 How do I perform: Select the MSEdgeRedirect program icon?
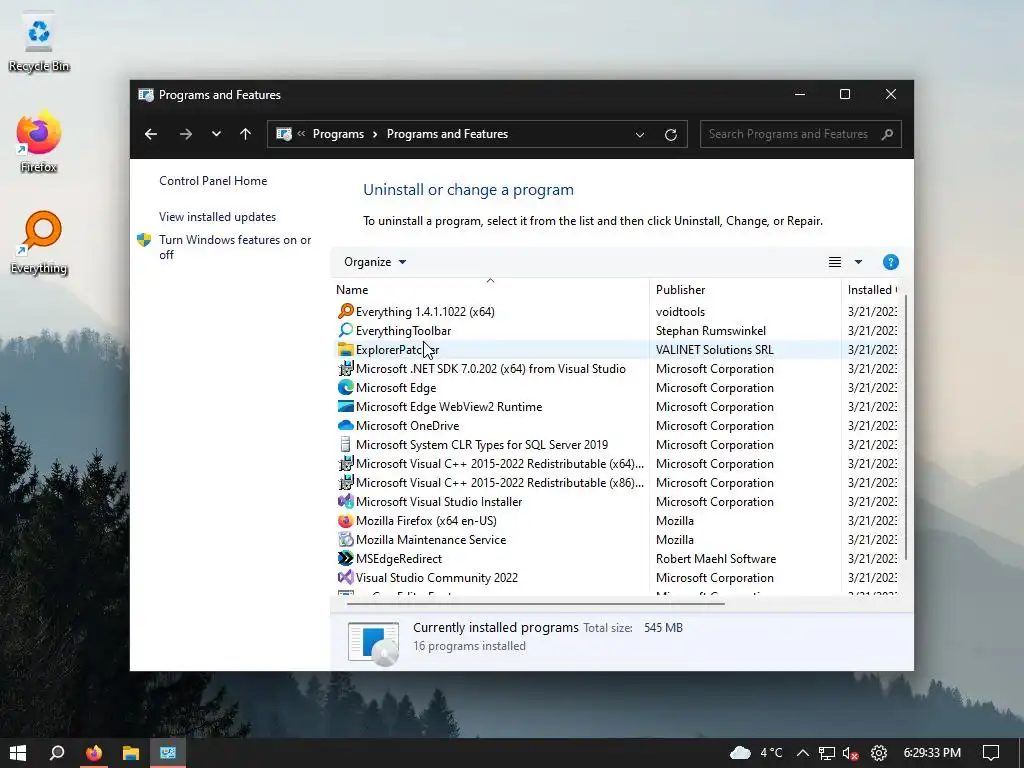pyautogui.click(x=345, y=558)
